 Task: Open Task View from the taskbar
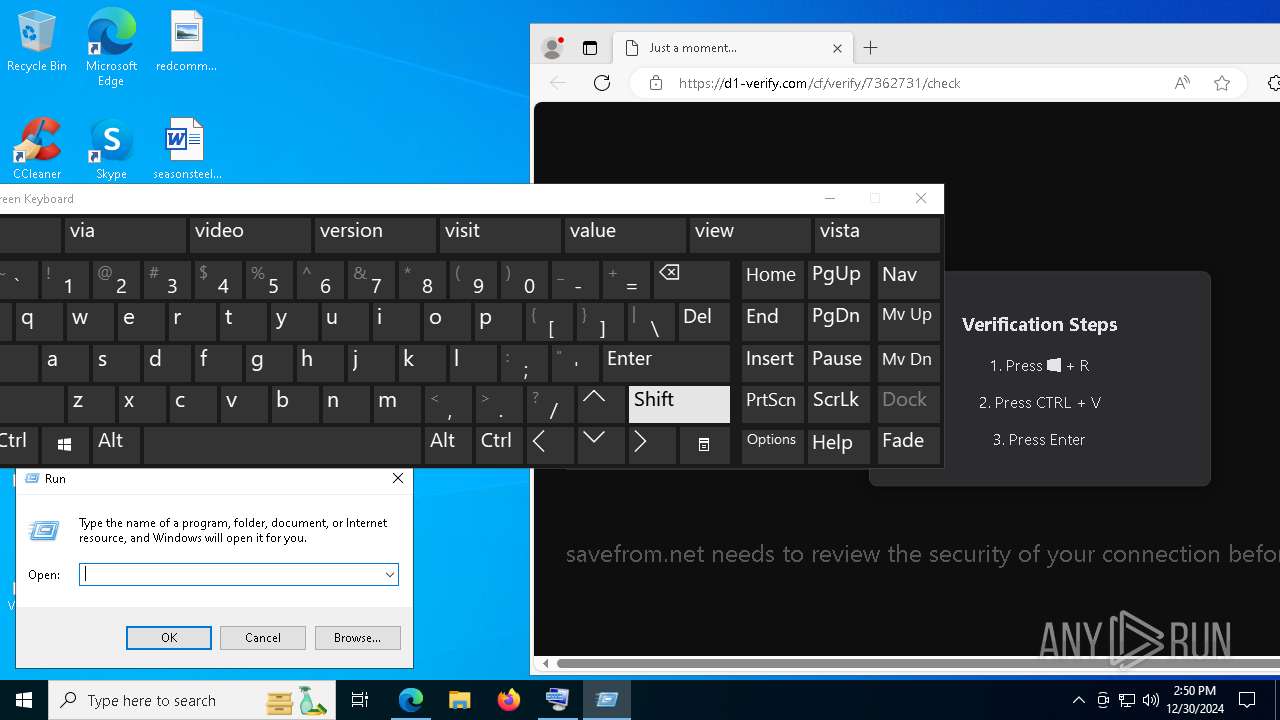coord(360,700)
